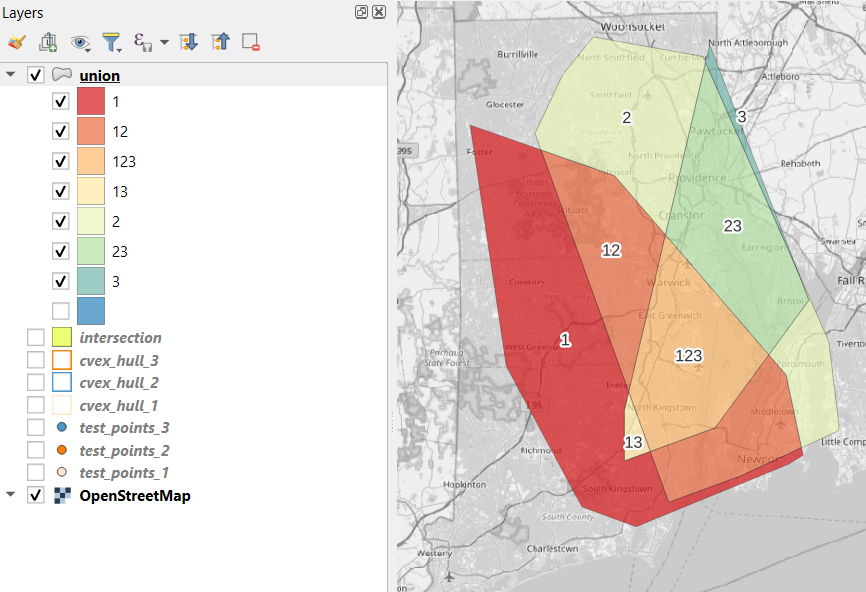
Task: Click the Expand All layers icon
Action: point(188,42)
